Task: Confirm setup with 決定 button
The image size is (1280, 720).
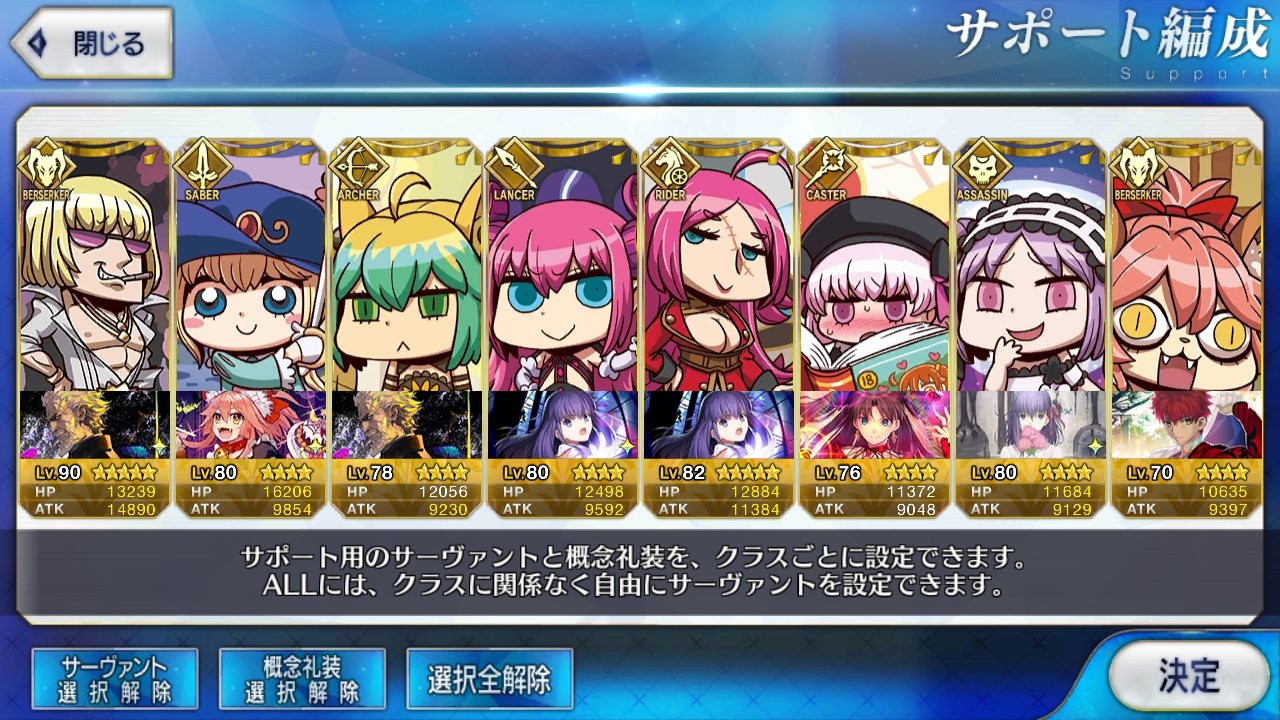Action: pos(1188,676)
